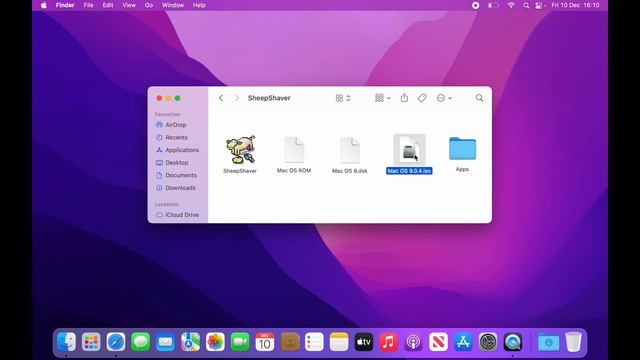
Task: Open Contacts from the Dock
Action: (x=290, y=342)
